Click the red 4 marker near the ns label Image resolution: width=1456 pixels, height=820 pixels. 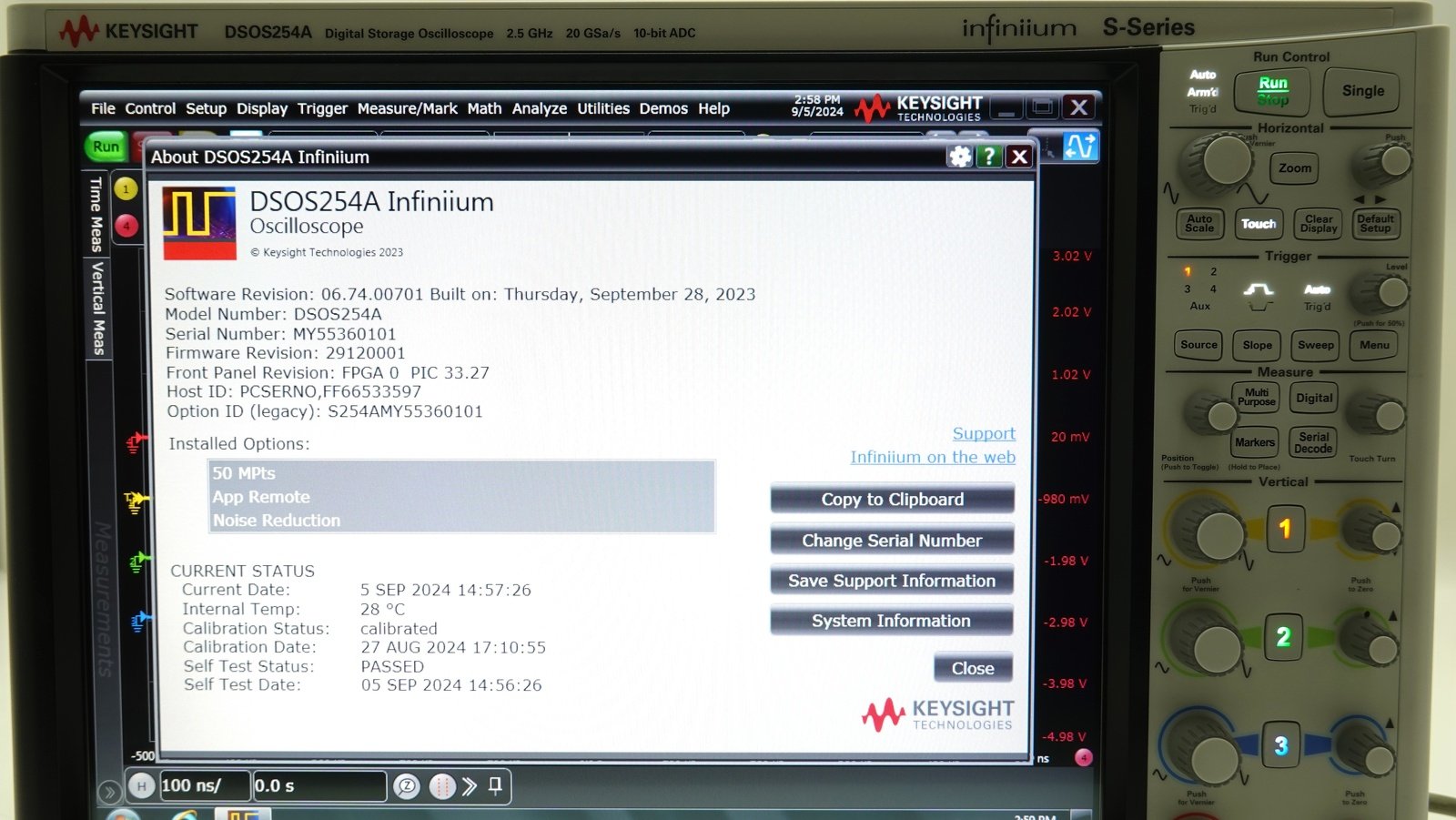coord(1083,757)
